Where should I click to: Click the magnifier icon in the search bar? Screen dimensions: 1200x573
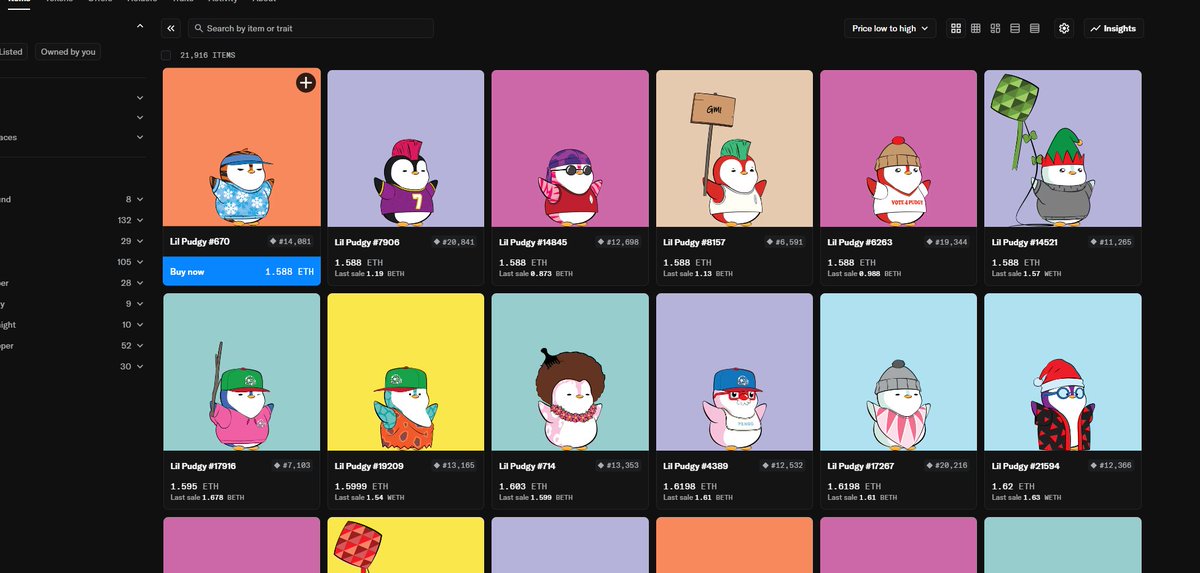198,29
